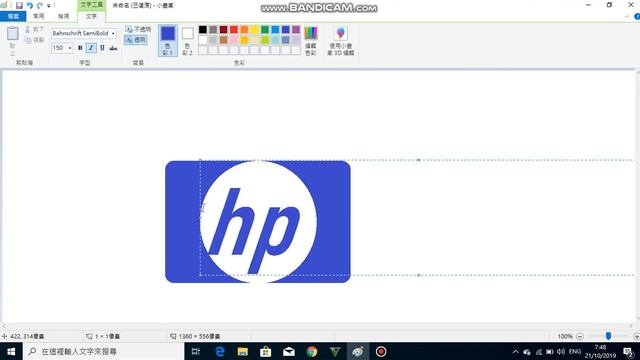Collapse the ribbon with the chevron arrow
Screen dimensions: 640x360
[627, 16]
